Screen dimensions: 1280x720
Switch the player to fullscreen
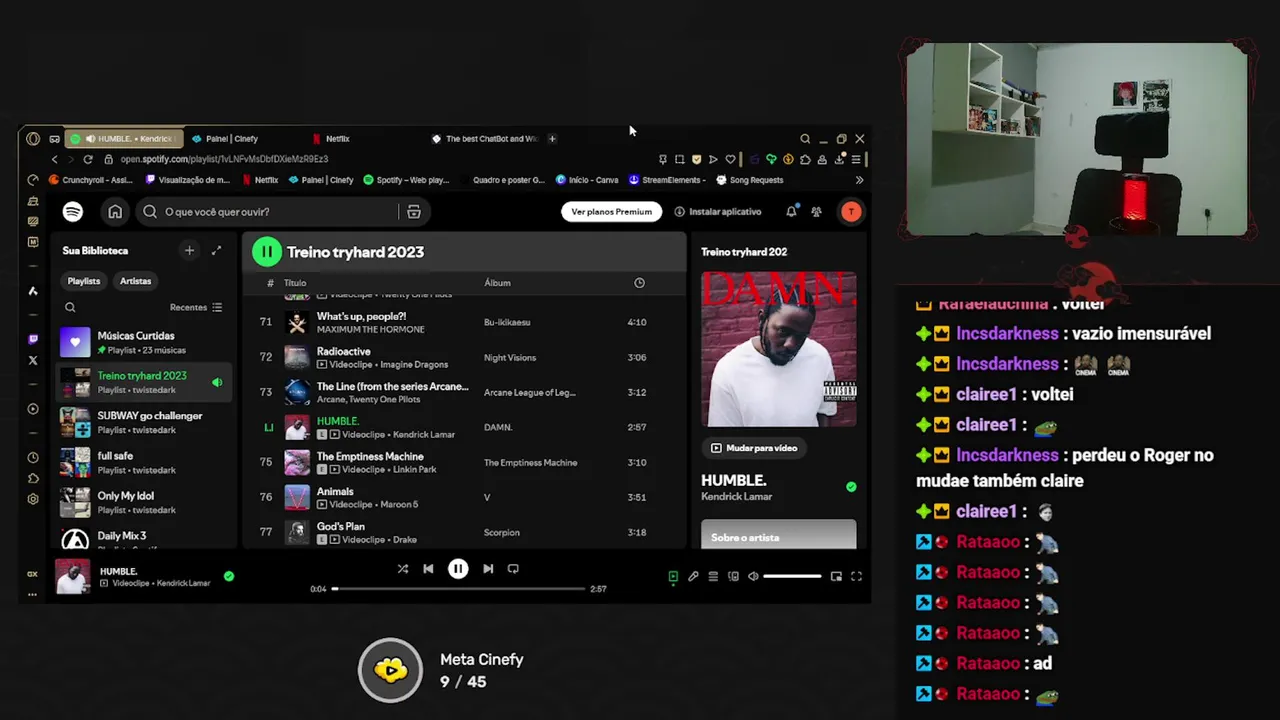point(856,577)
